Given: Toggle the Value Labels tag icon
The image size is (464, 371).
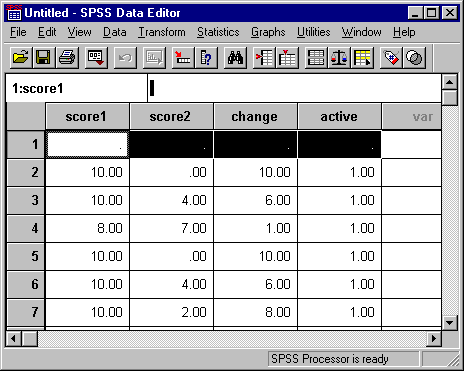Looking at the screenshot, I should pyautogui.click(x=391, y=58).
